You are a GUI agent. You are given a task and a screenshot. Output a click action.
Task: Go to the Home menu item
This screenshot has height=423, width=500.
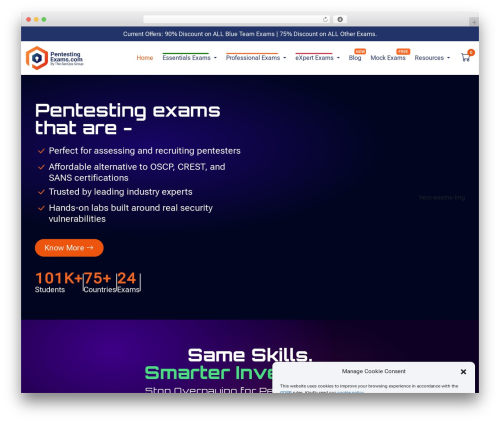pyautogui.click(x=145, y=58)
